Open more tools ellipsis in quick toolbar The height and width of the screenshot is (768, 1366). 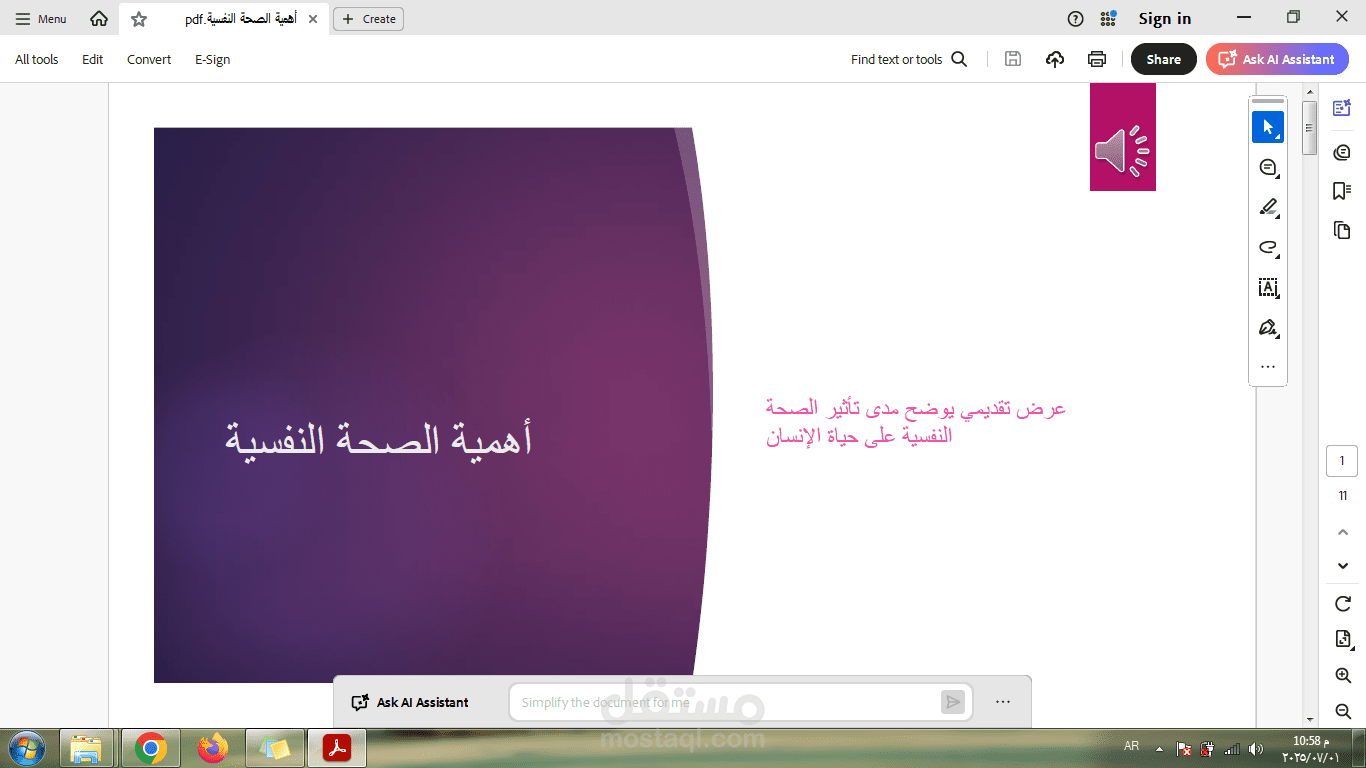point(1268,367)
